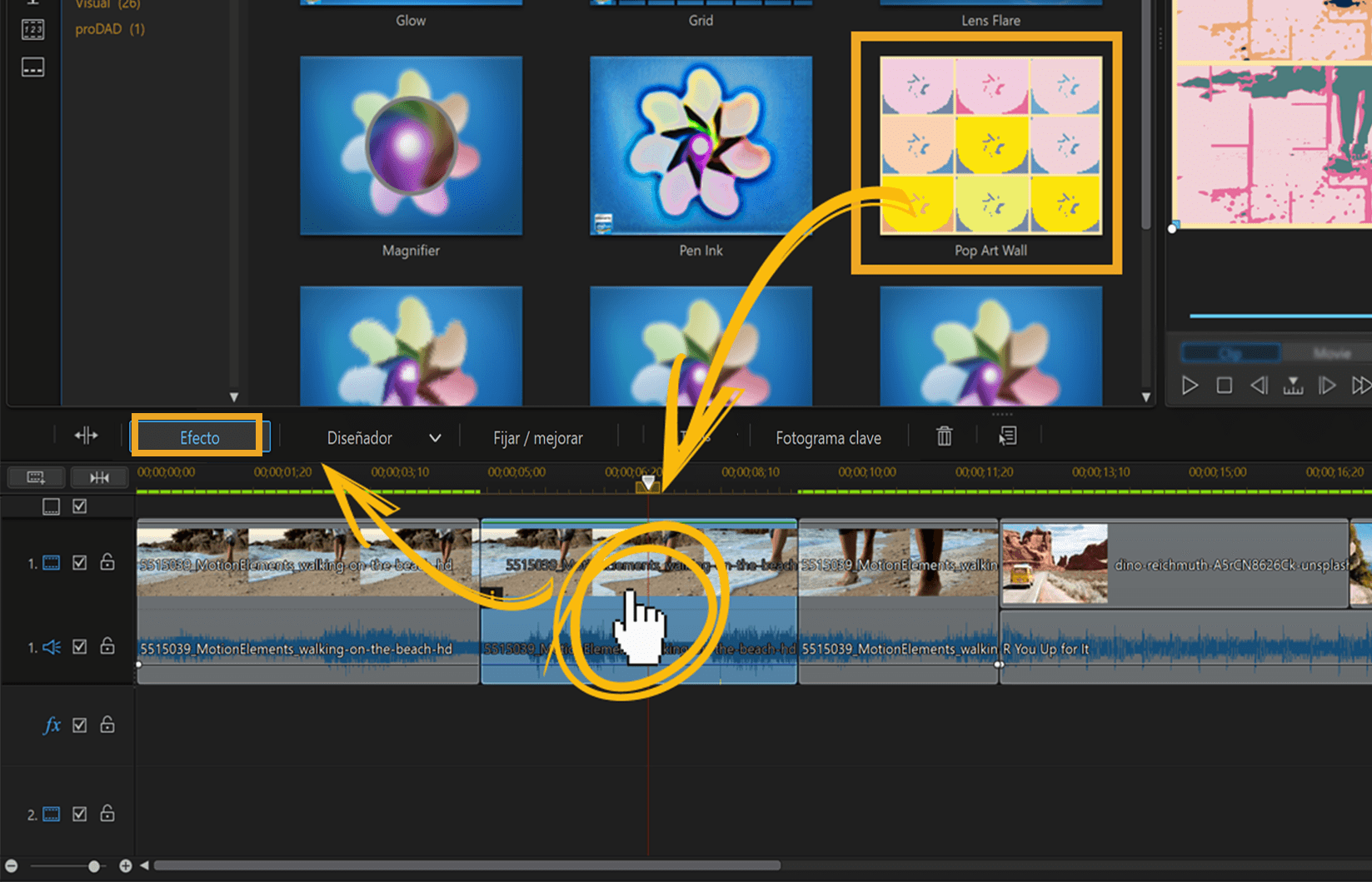Toggle video track 1 enable checkbox
Screen dimensions: 1372x882
click(80, 563)
